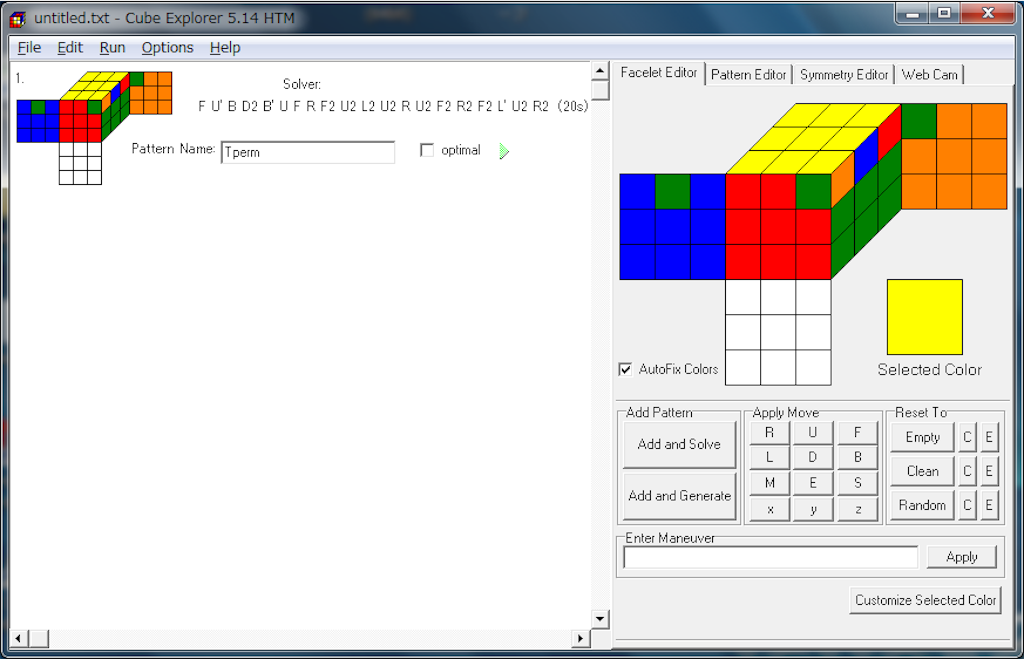Click the C button next to Empty
The height and width of the screenshot is (659, 1024).
point(967,438)
